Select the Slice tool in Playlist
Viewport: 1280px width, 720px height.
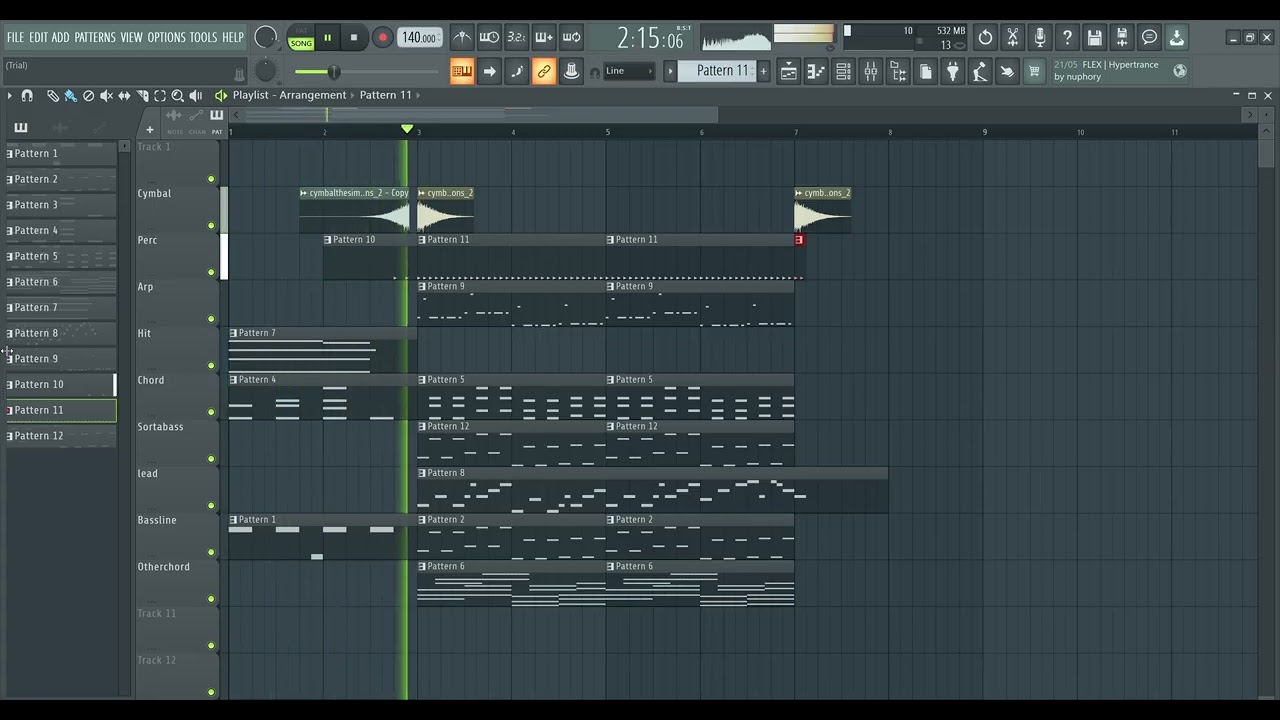point(142,96)
